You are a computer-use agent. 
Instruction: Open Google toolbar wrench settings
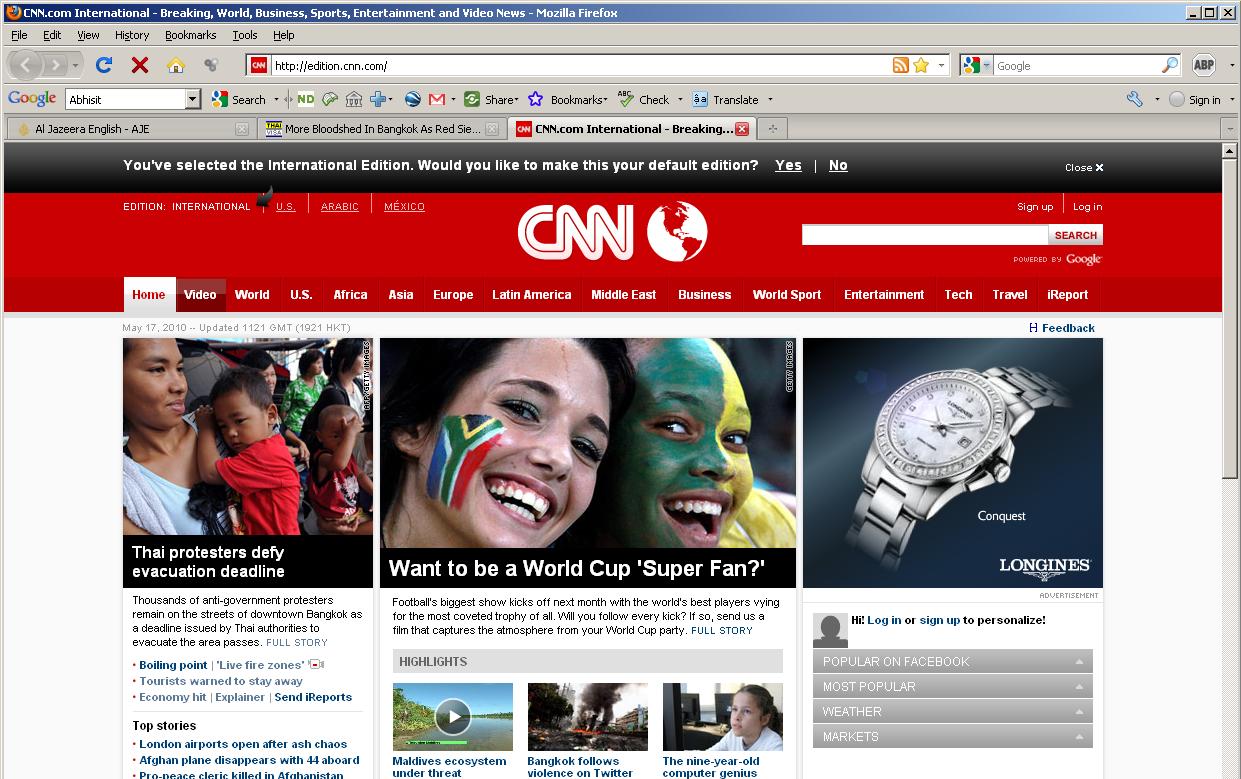click(1134, 99)
